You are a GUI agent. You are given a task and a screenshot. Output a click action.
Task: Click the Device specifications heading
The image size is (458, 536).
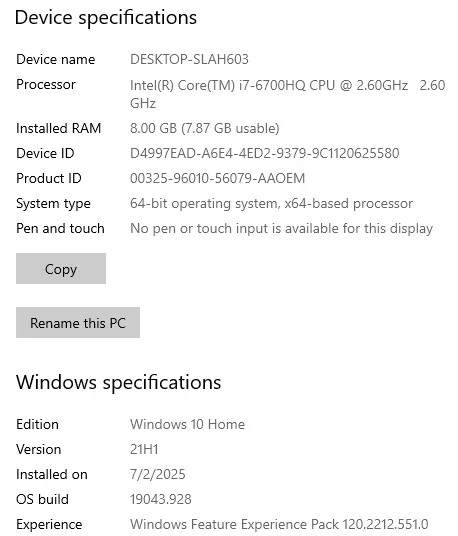tap(106, 18)
